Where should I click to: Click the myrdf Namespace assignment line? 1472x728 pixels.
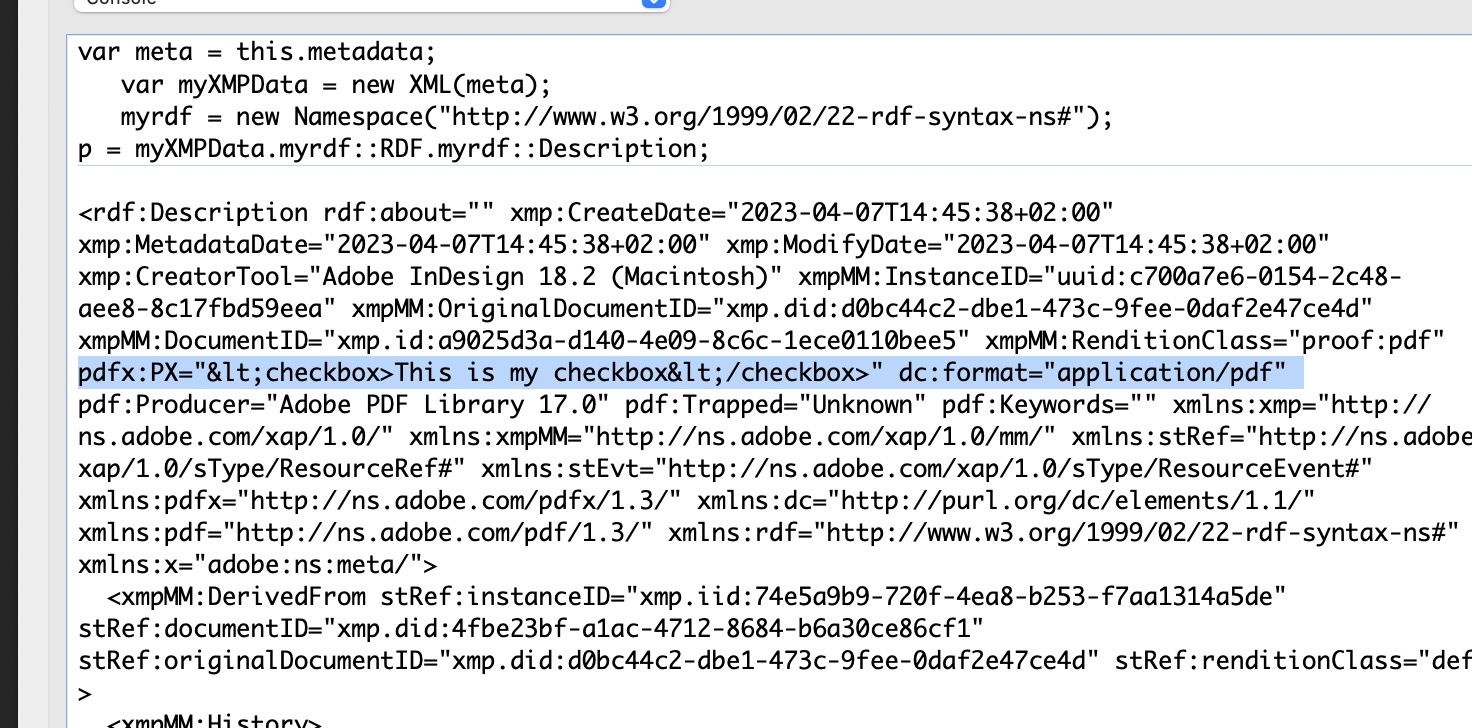tap(400, 116)
